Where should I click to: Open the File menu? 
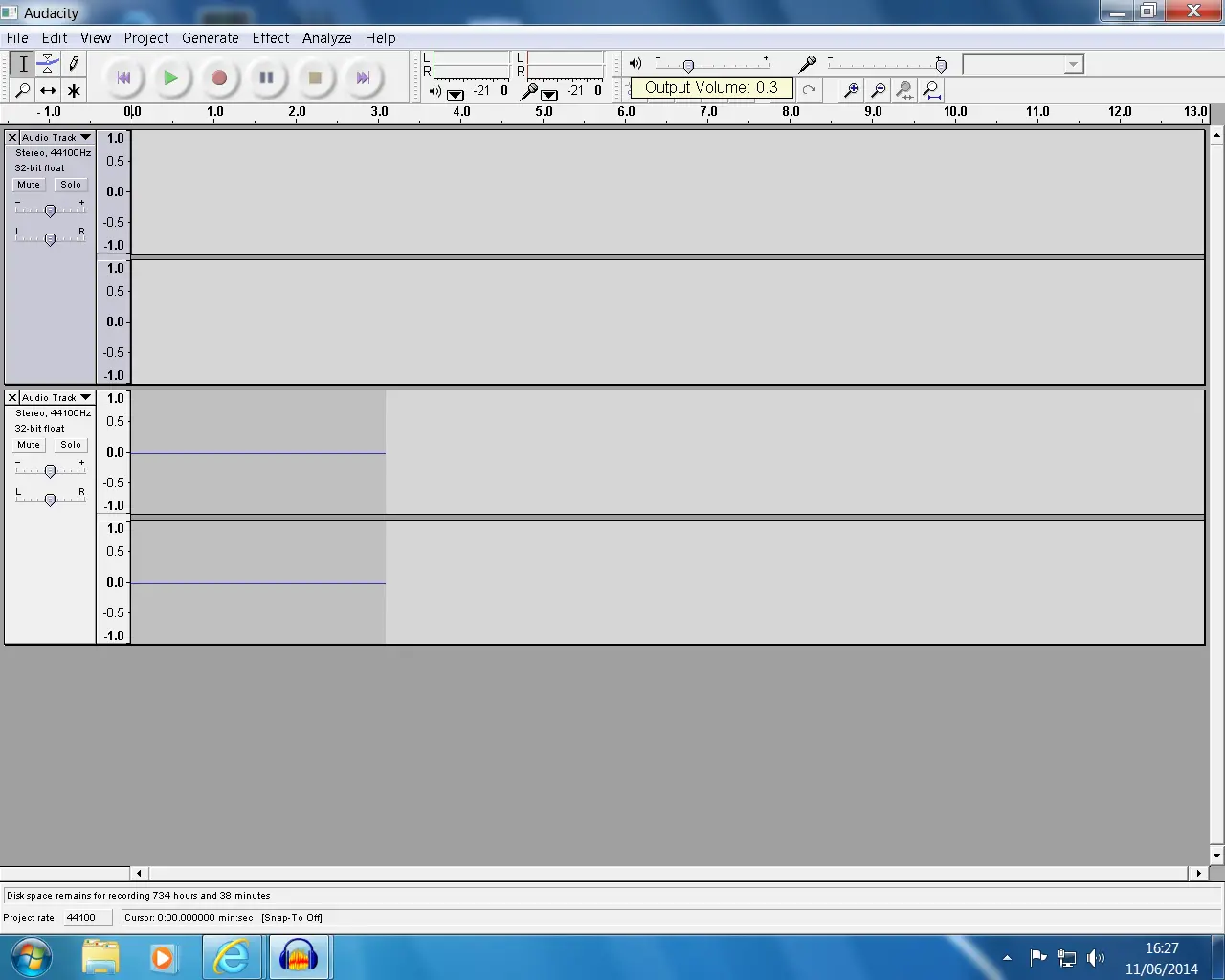17,38
